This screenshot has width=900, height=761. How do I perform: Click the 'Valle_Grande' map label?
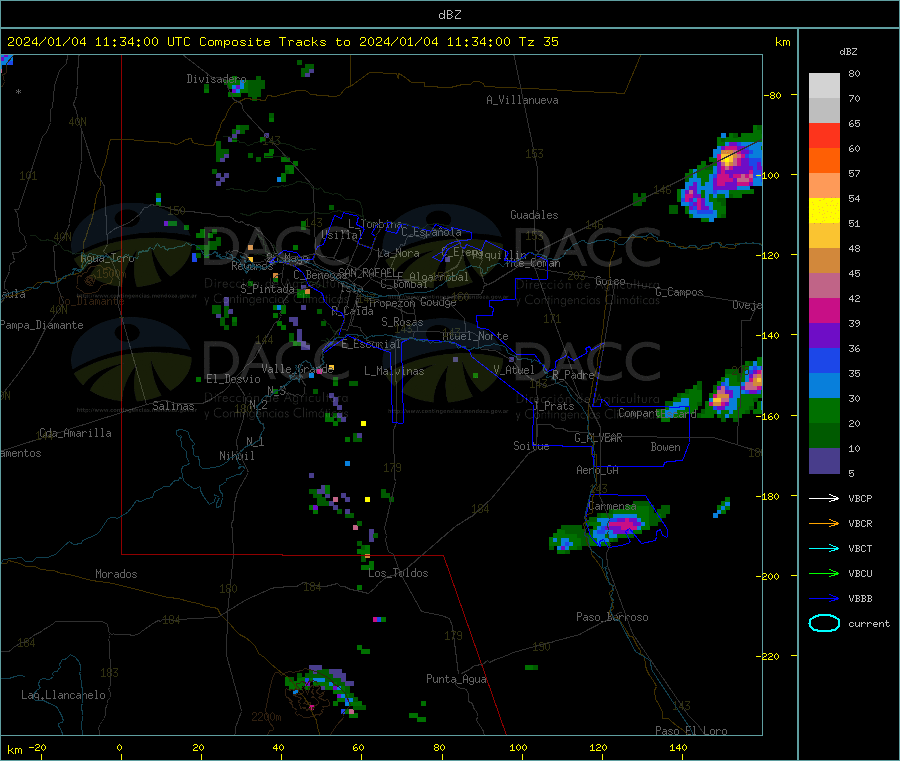coord(298,369)
